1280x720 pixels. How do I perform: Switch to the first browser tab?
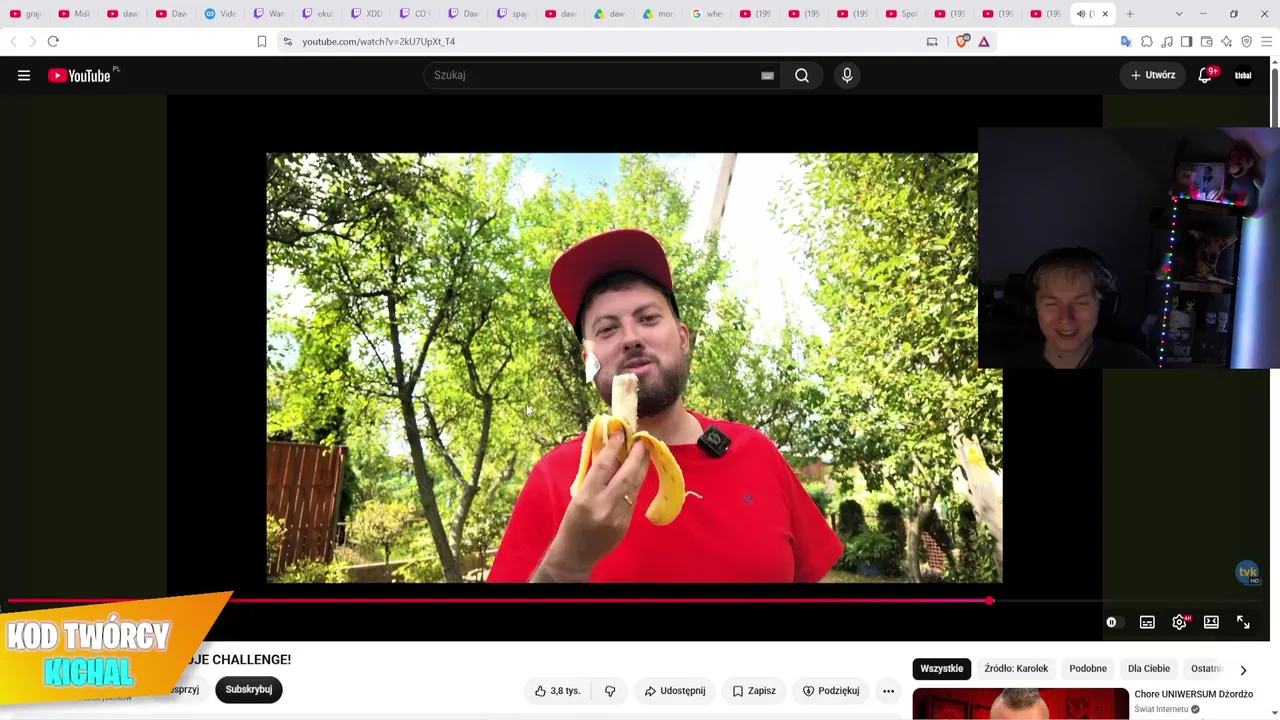(25, 14)
